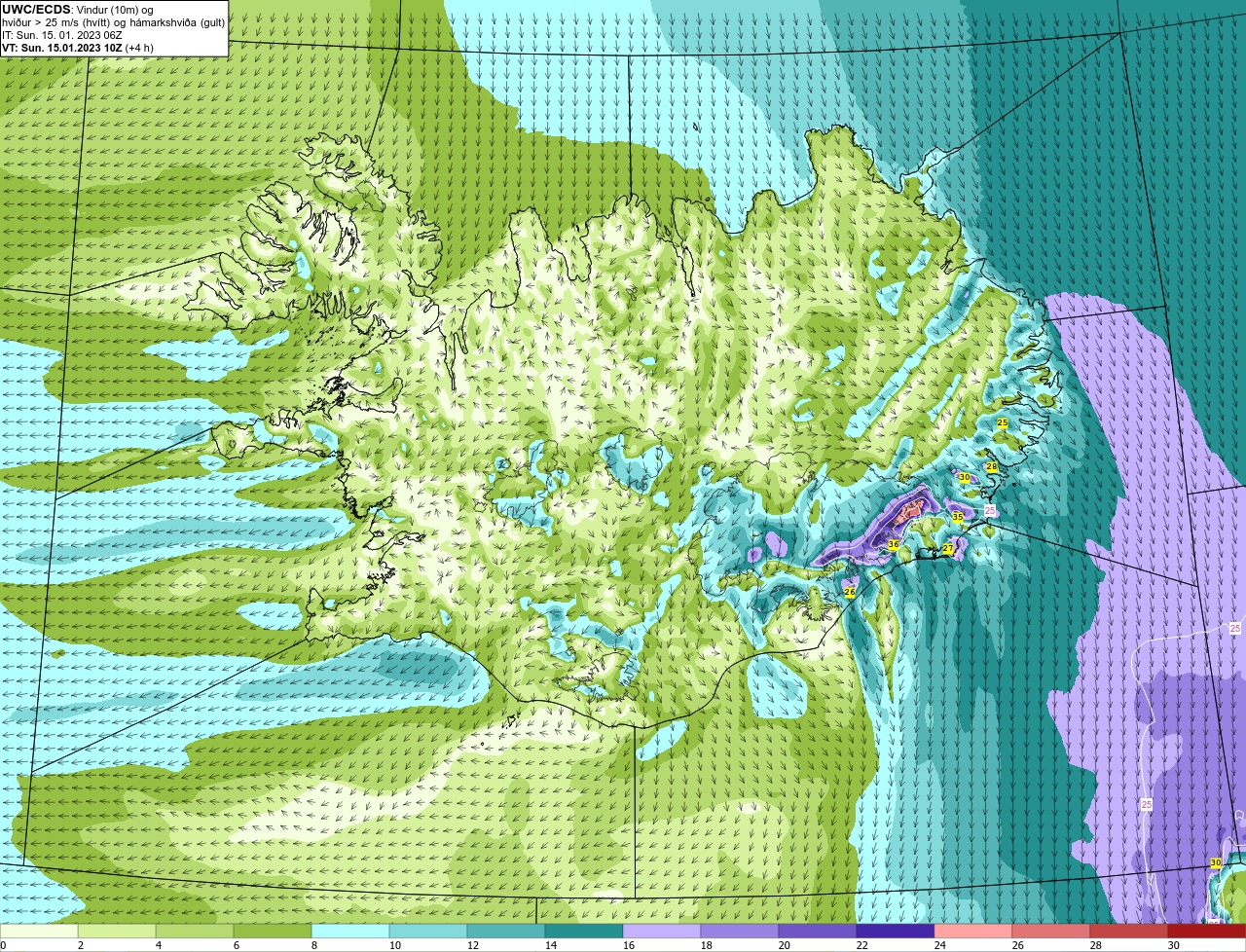This screenshot has width=1246, height=952.
Task: Select the 6–8 m/s darker green swatch
Action: (273, 932)
